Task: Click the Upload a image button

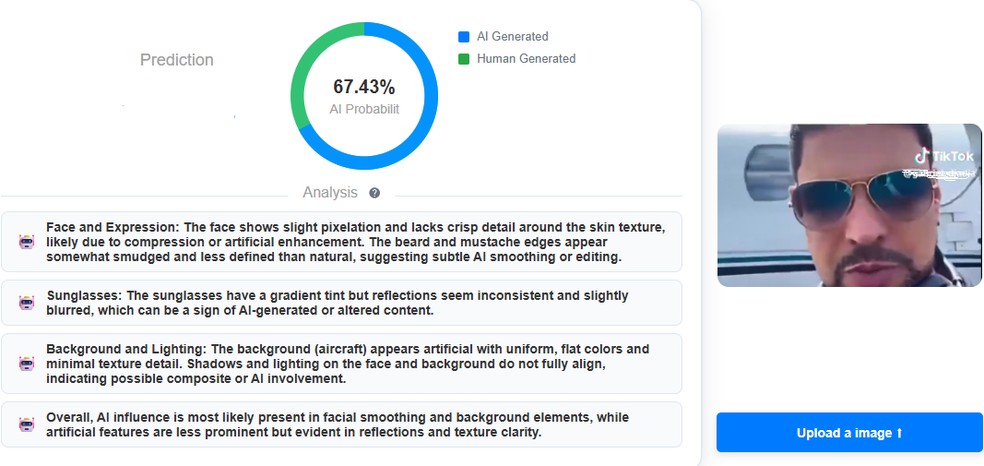Action: tap(849, 433)
